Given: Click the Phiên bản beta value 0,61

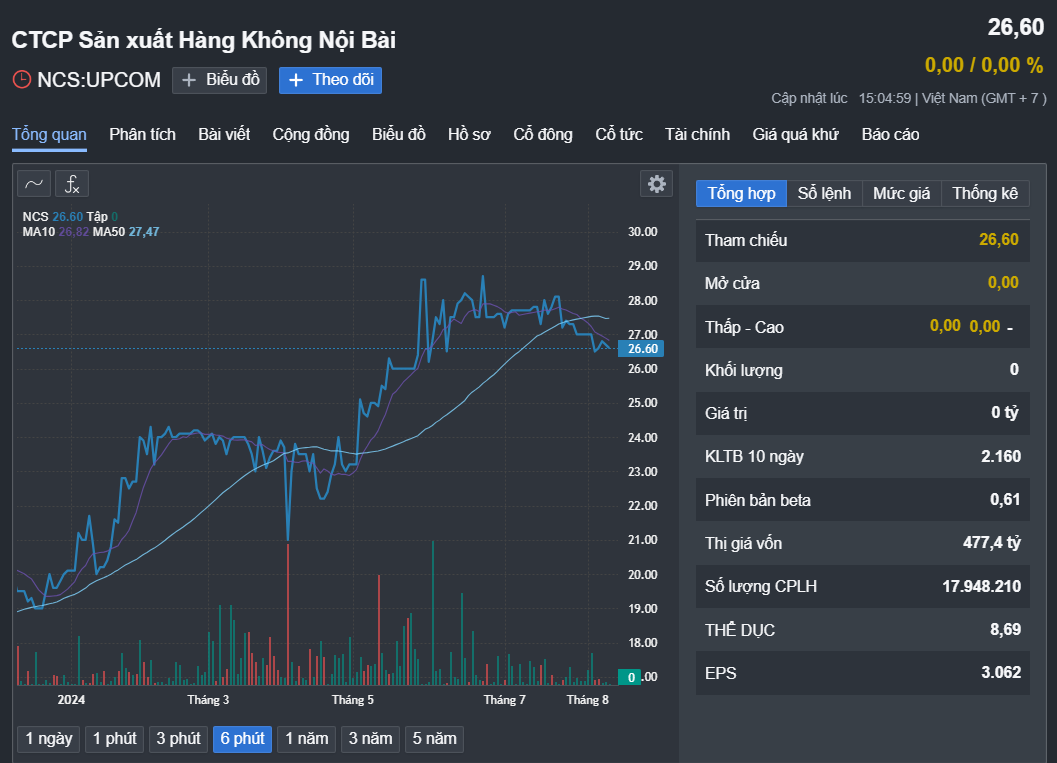Looking at the screenshot, I should [x=1004, y=499].
